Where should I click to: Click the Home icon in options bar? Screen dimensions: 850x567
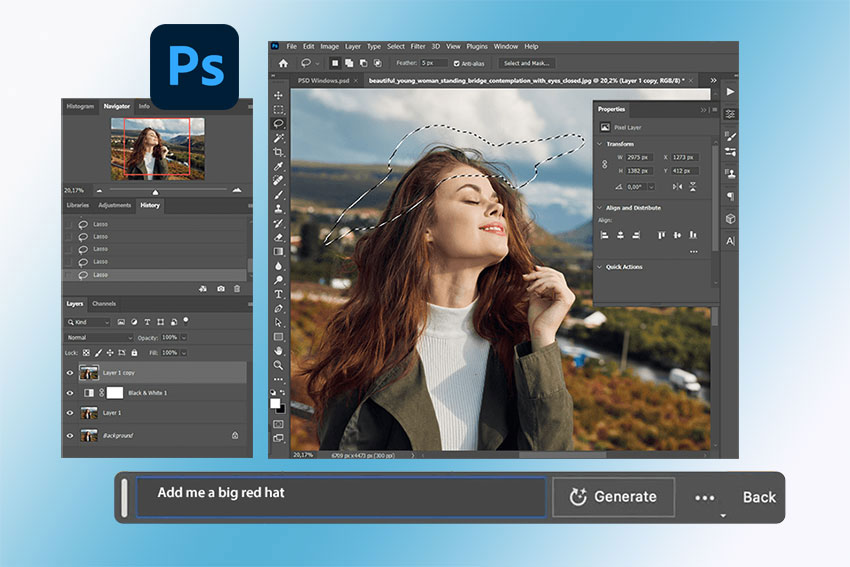point(283,63)
